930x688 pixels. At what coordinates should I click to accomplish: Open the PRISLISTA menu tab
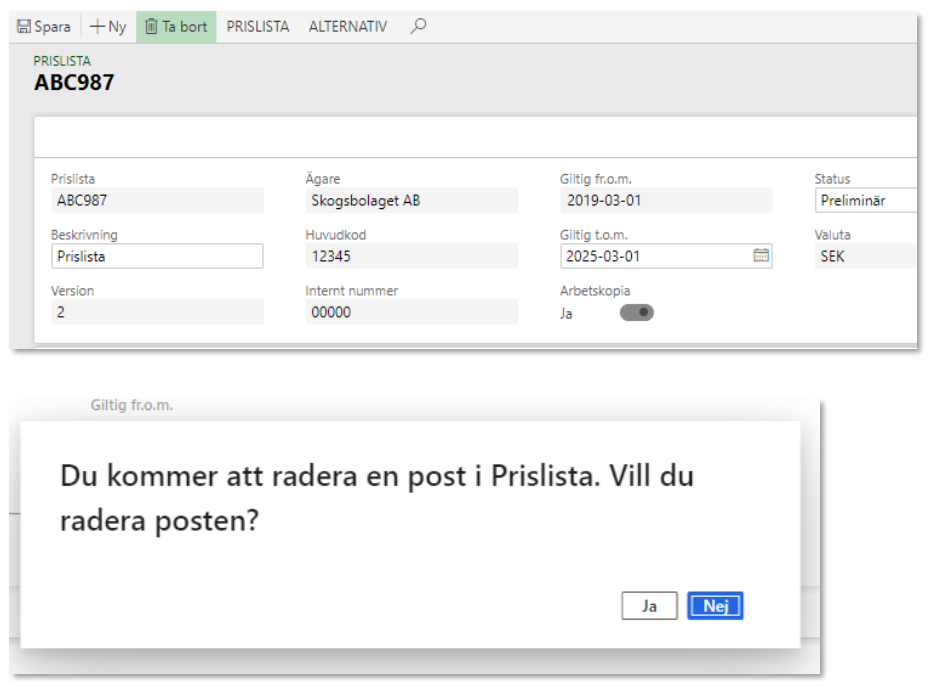258,27
